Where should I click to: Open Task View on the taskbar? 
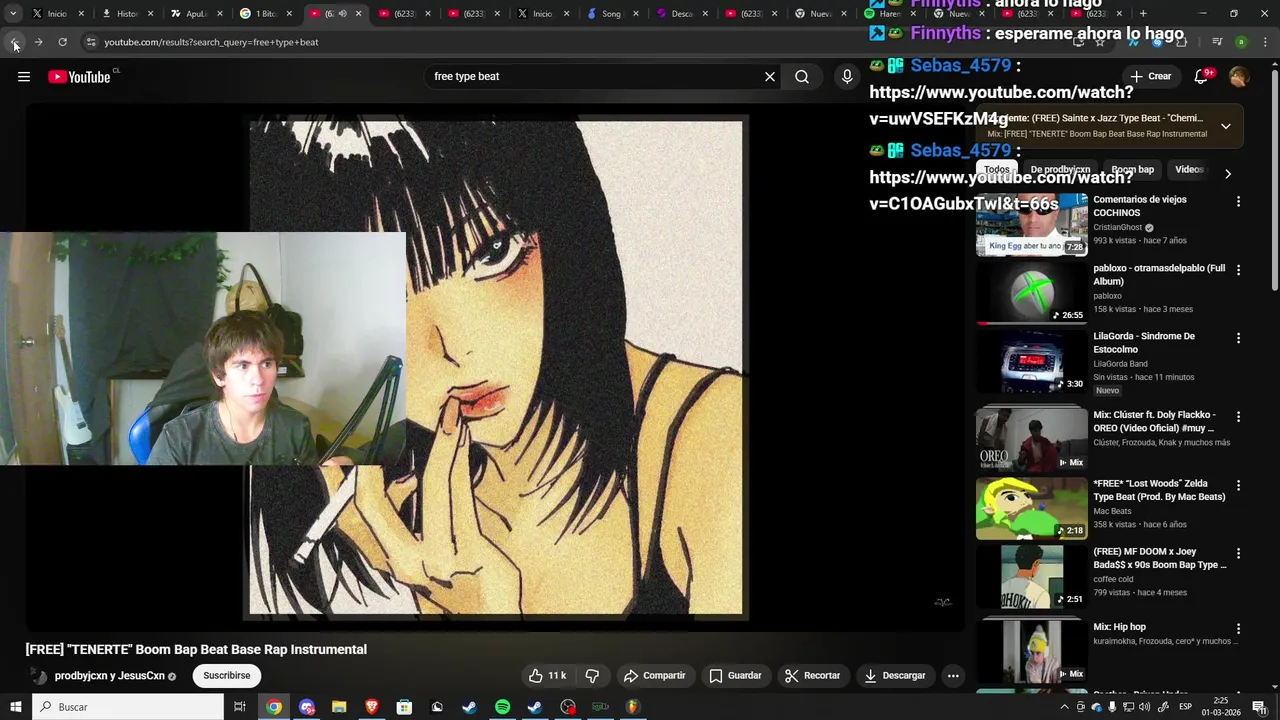[240, 707]
